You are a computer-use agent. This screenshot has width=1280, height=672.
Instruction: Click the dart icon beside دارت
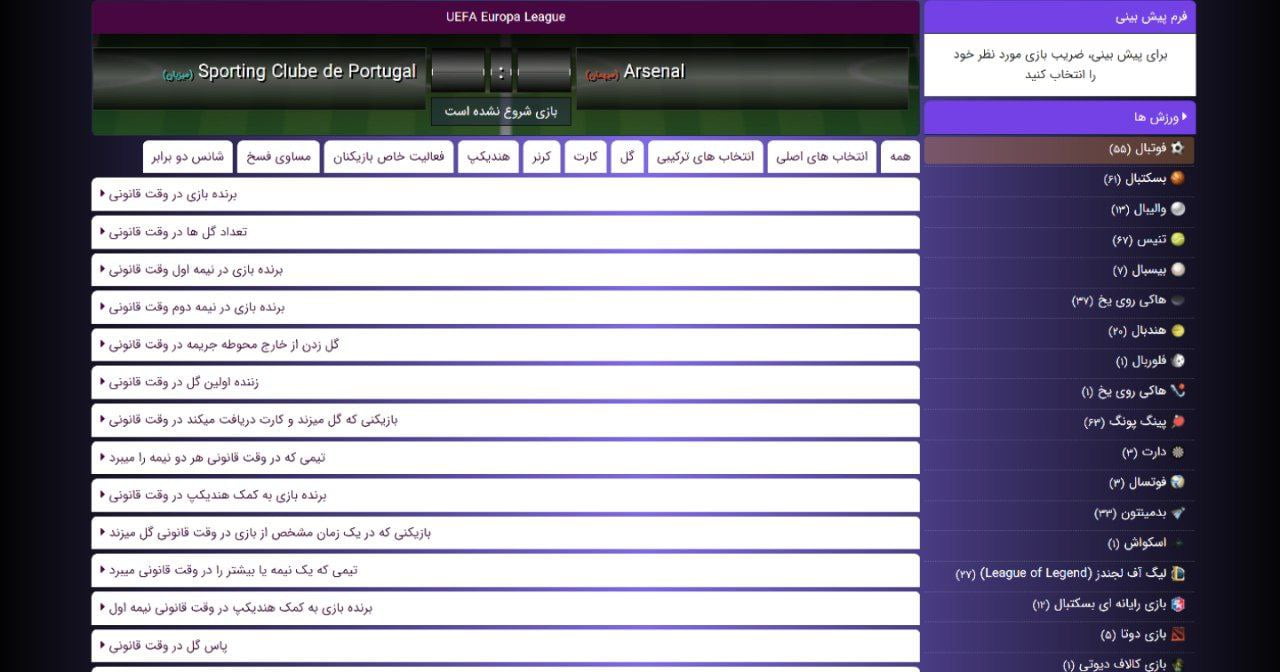coord(1177,452)
